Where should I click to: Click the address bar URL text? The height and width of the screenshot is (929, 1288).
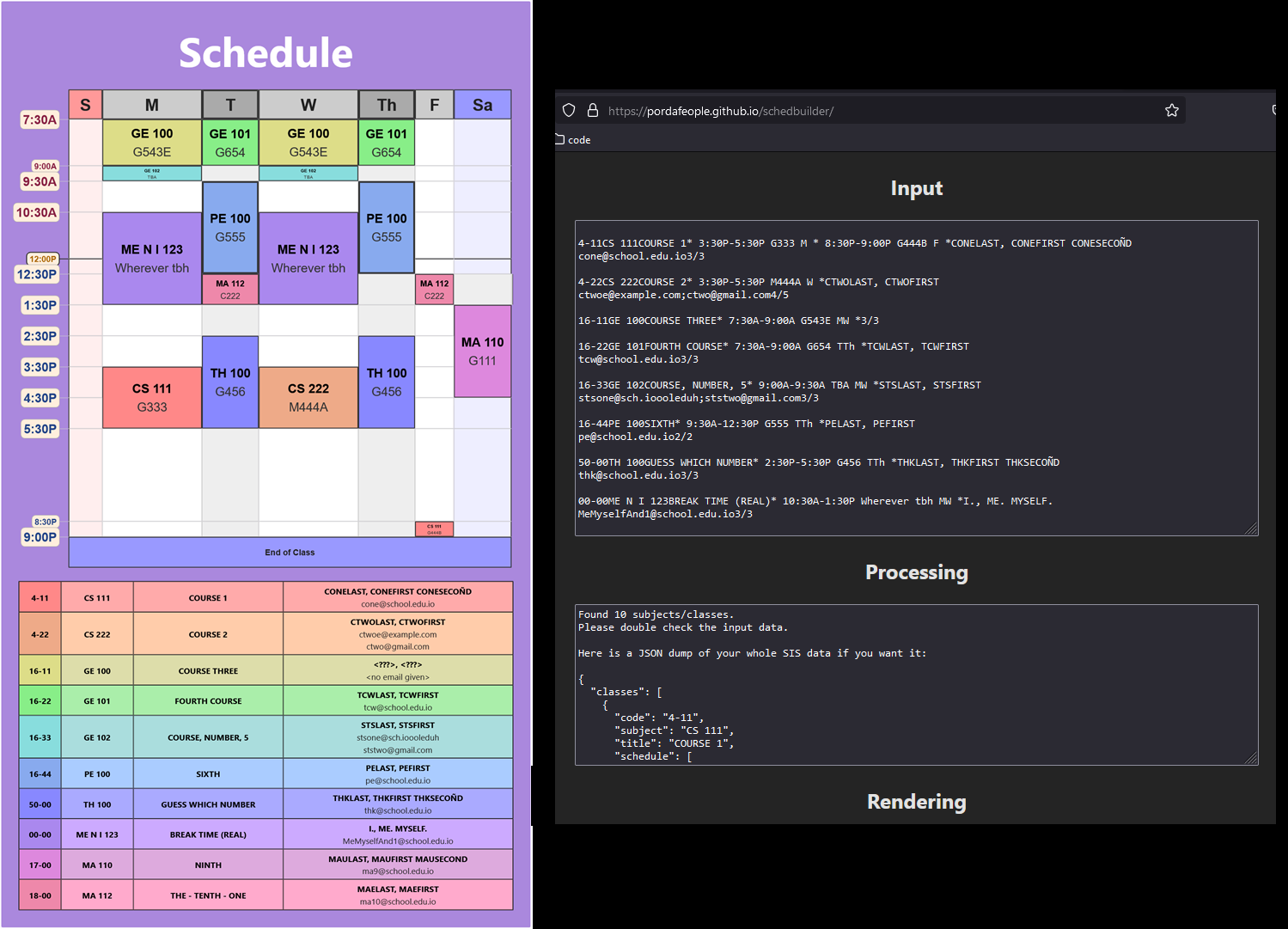(x=720, y=111)
